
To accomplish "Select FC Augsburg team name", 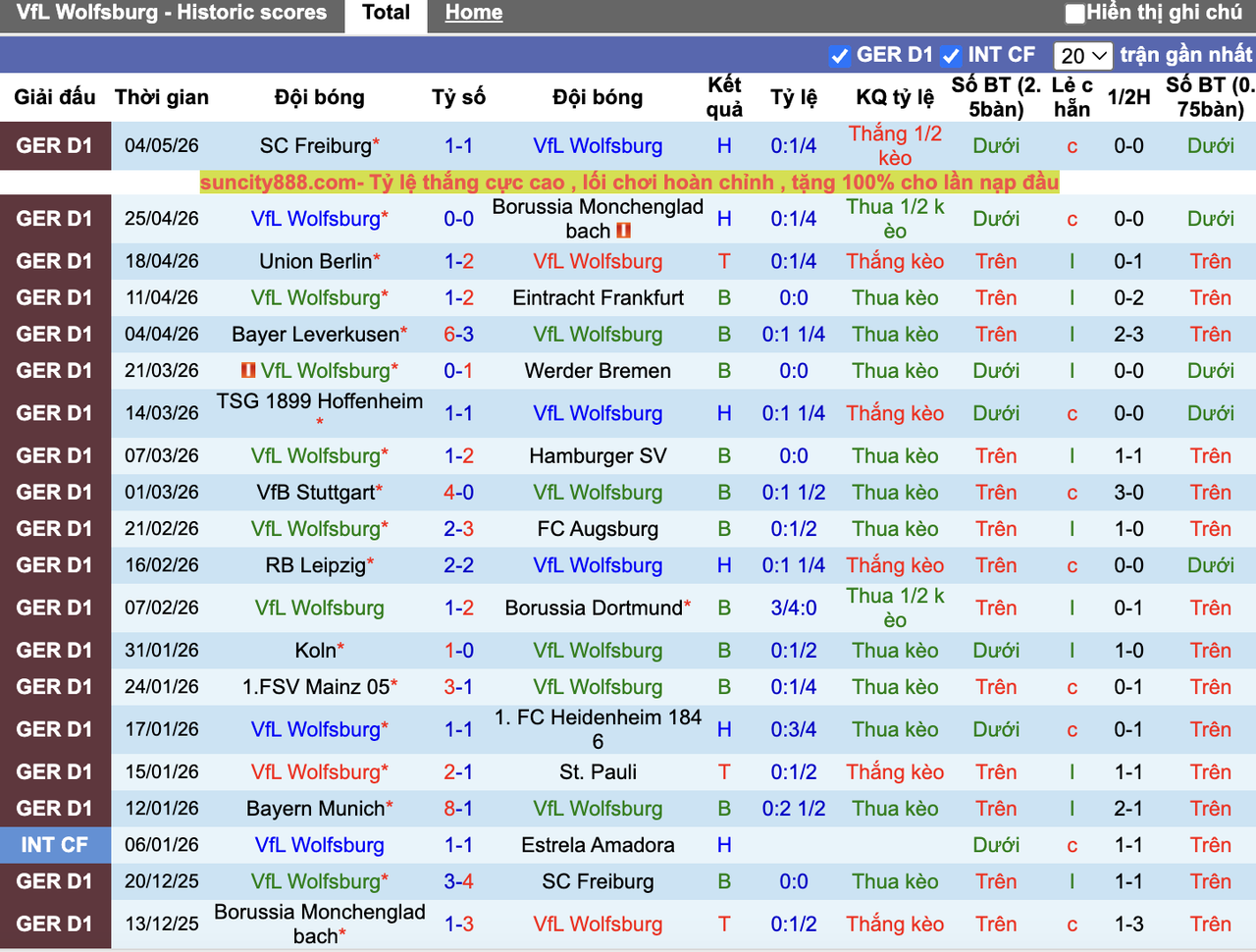I will point(598,528).
